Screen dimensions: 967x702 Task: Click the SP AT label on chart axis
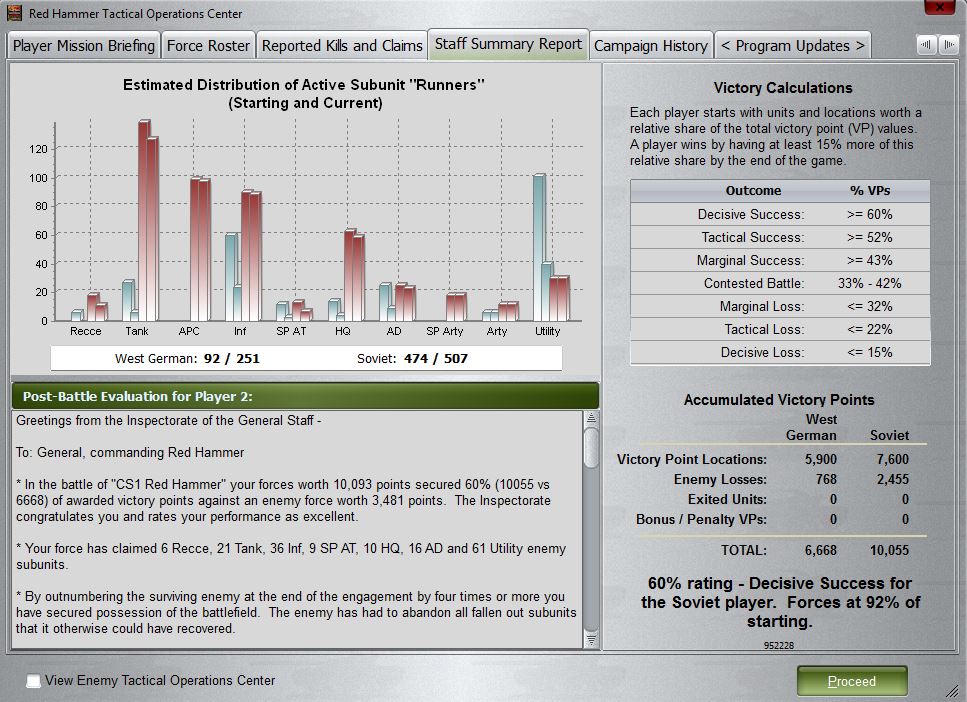click(x=291, y=331)
